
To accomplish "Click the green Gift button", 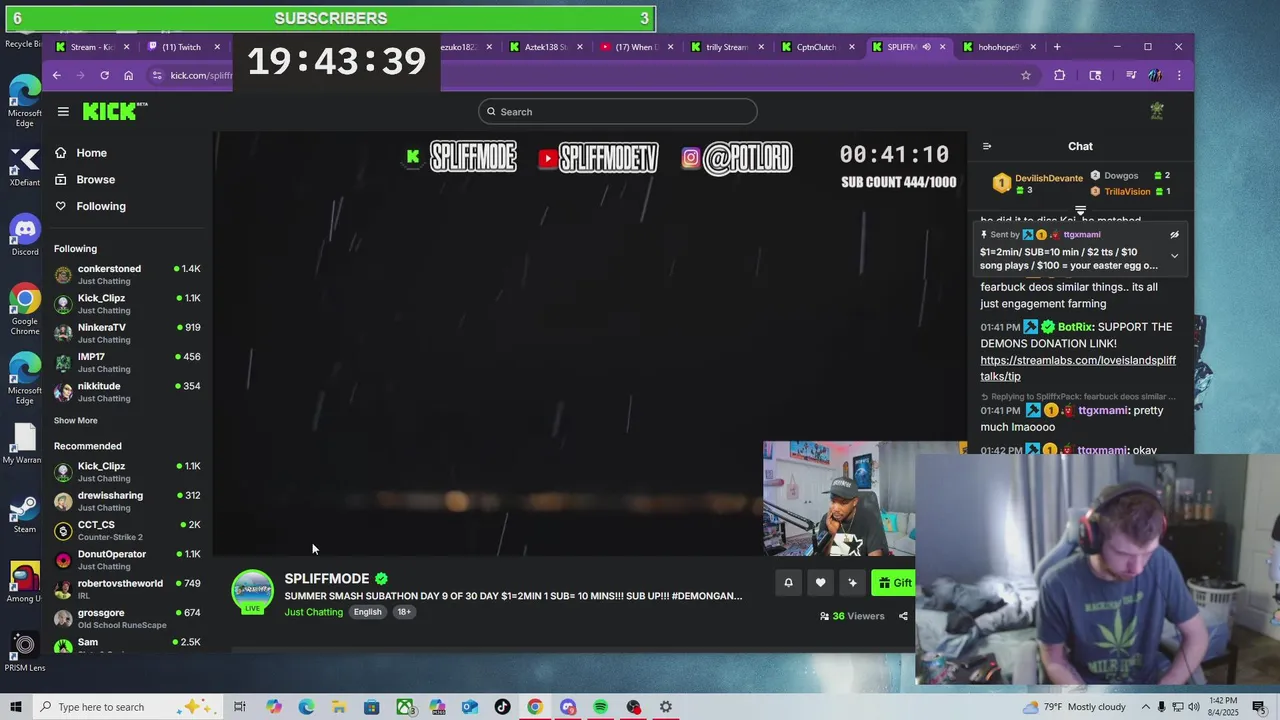I will coord(893,583).
